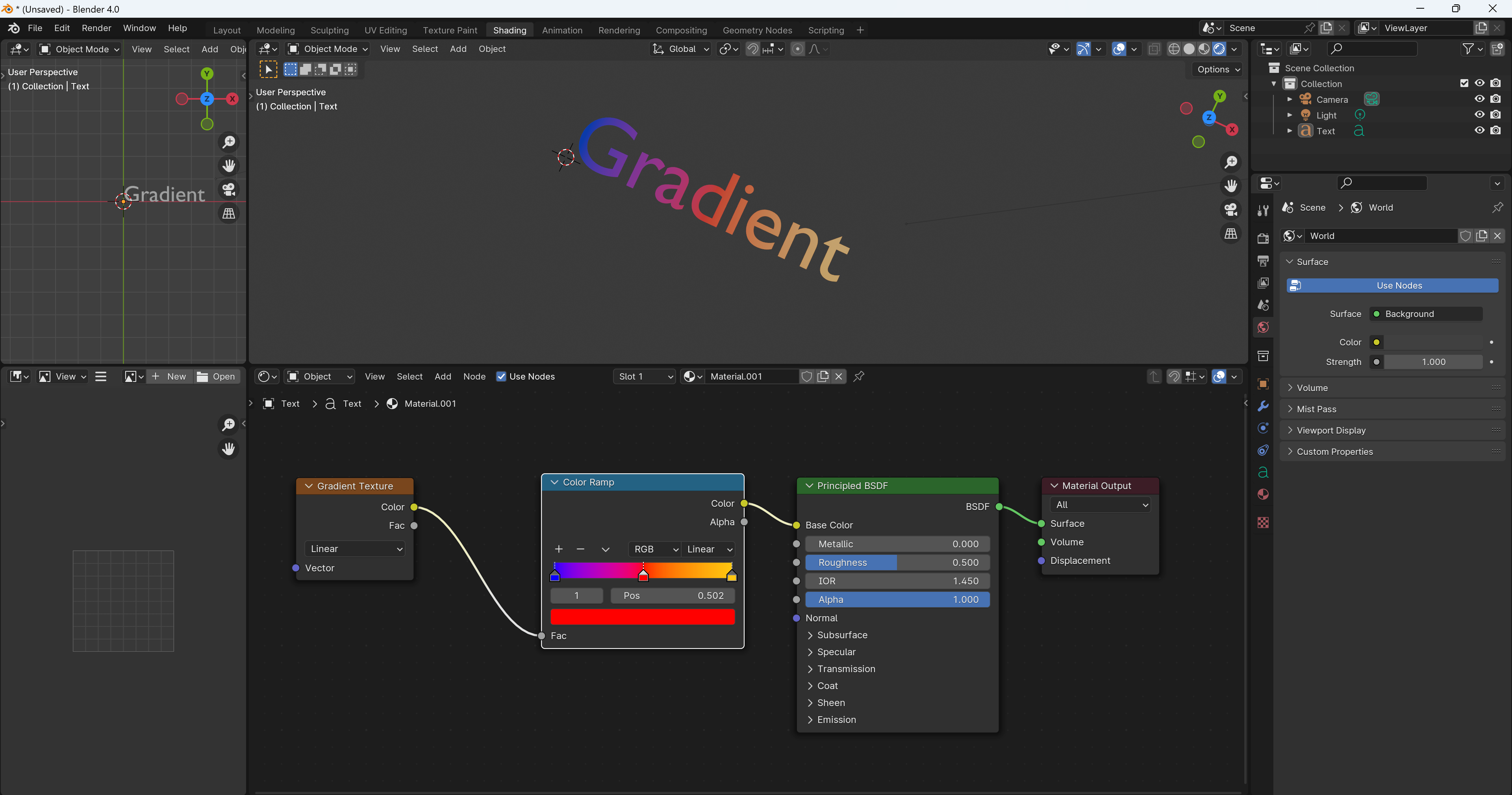Open the Slot 1 material slot dropdown

[x=645, y=376]
